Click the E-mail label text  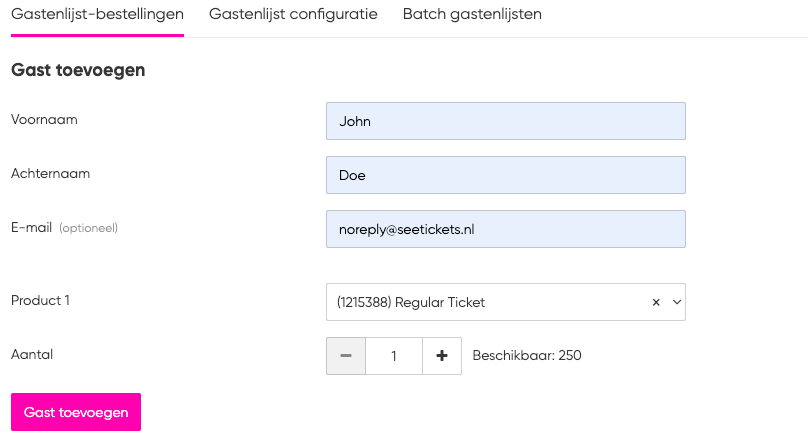coord(31,228)
